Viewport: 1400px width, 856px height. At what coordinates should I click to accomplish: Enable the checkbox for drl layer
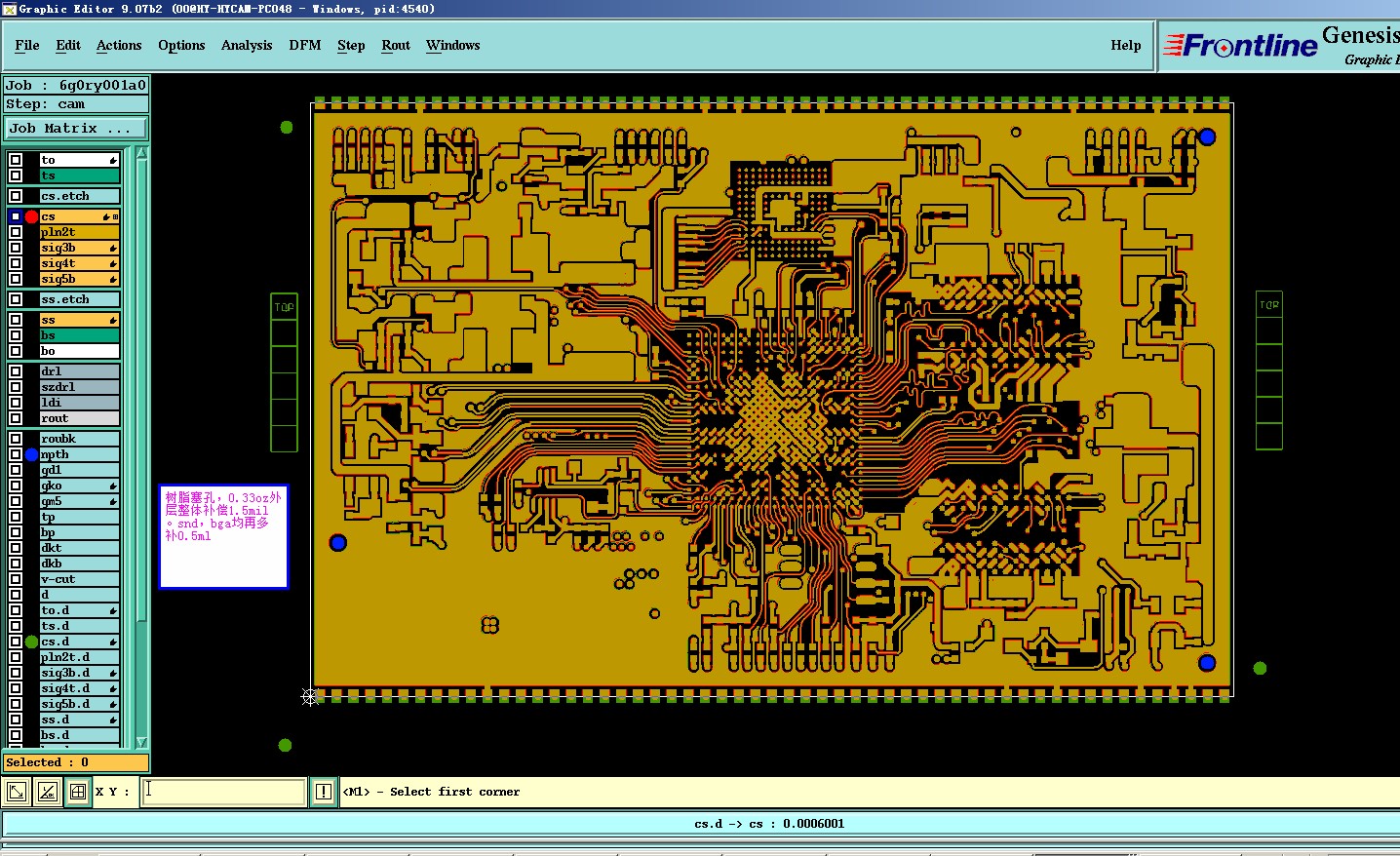tap(16, 371)
